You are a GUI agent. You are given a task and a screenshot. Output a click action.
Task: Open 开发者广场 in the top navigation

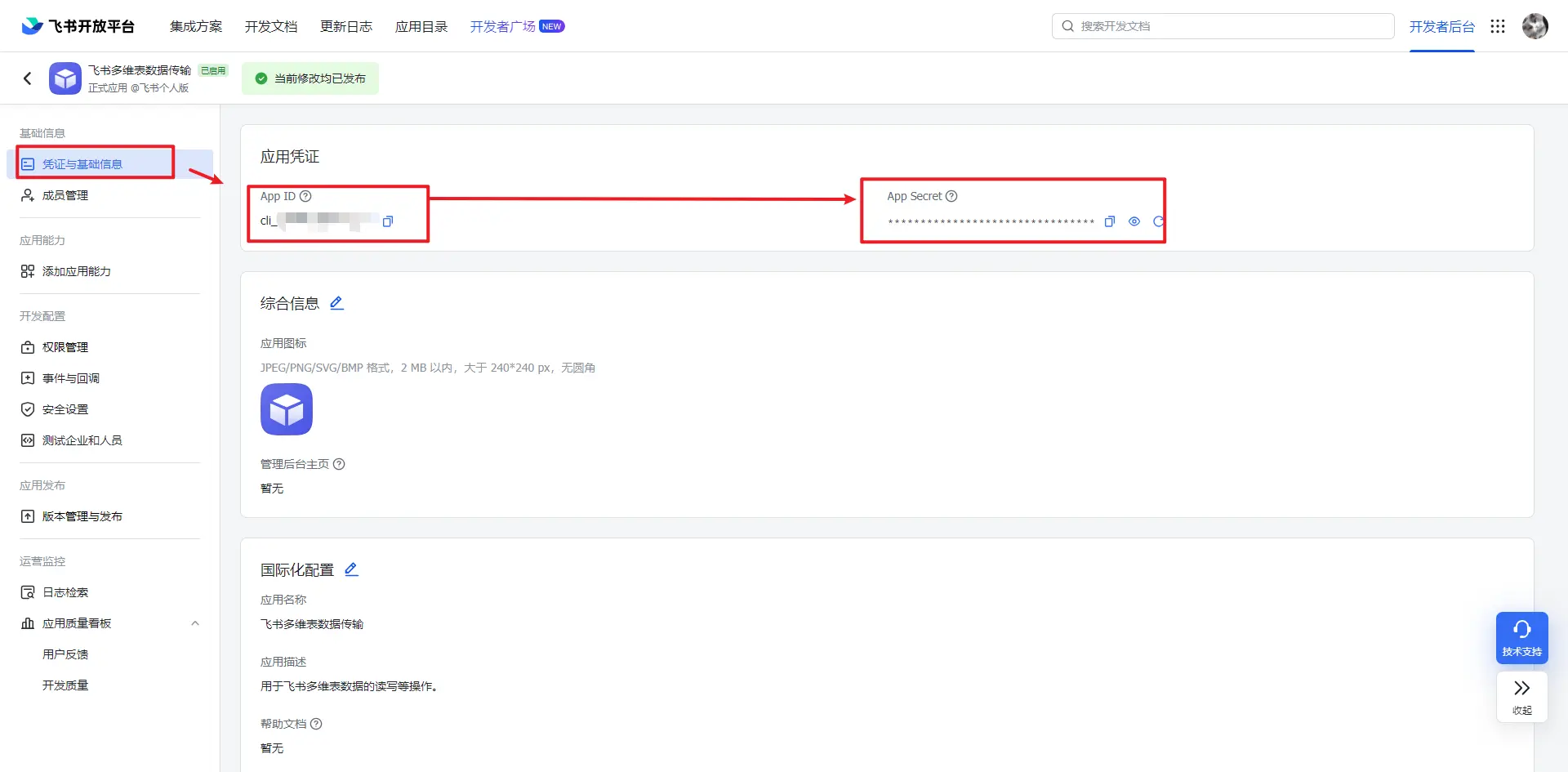(503, 26)
